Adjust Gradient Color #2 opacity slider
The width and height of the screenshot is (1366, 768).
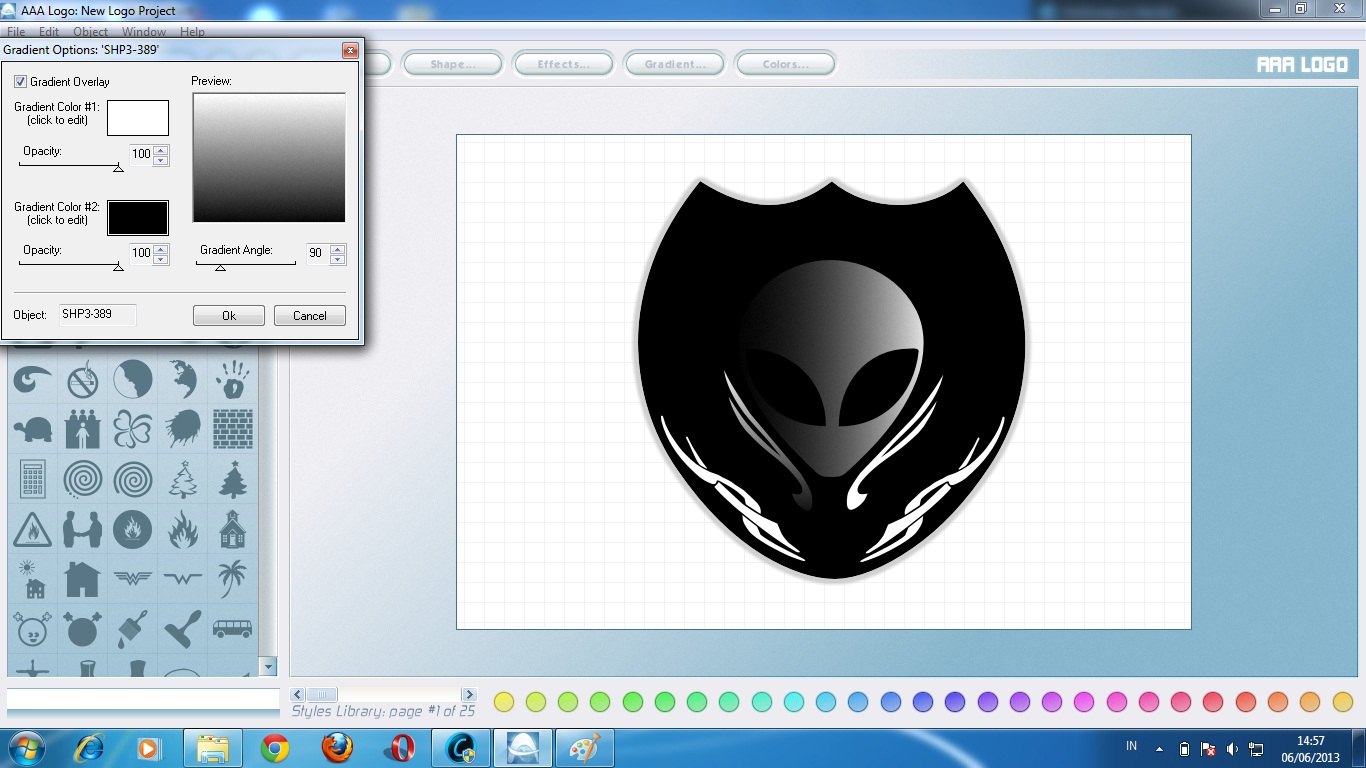(x=118, y=267)
